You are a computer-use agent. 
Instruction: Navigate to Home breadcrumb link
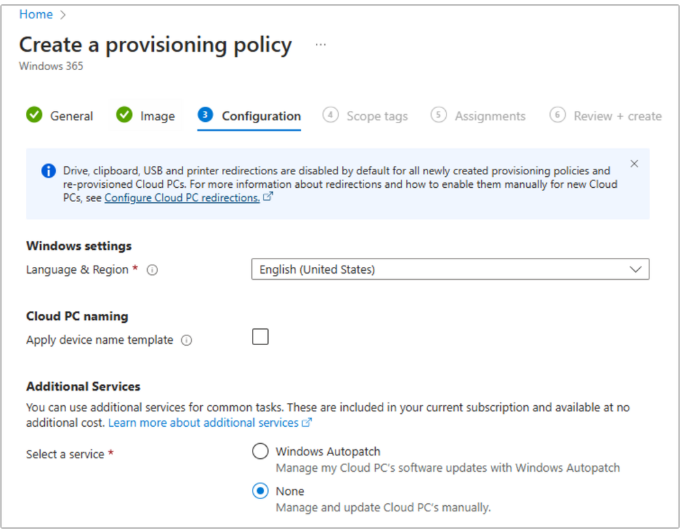(36, 15)
